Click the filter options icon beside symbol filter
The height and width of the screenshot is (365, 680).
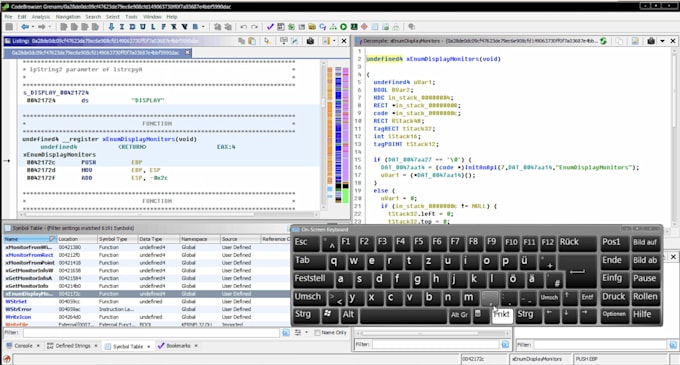[x=298, y=332]
